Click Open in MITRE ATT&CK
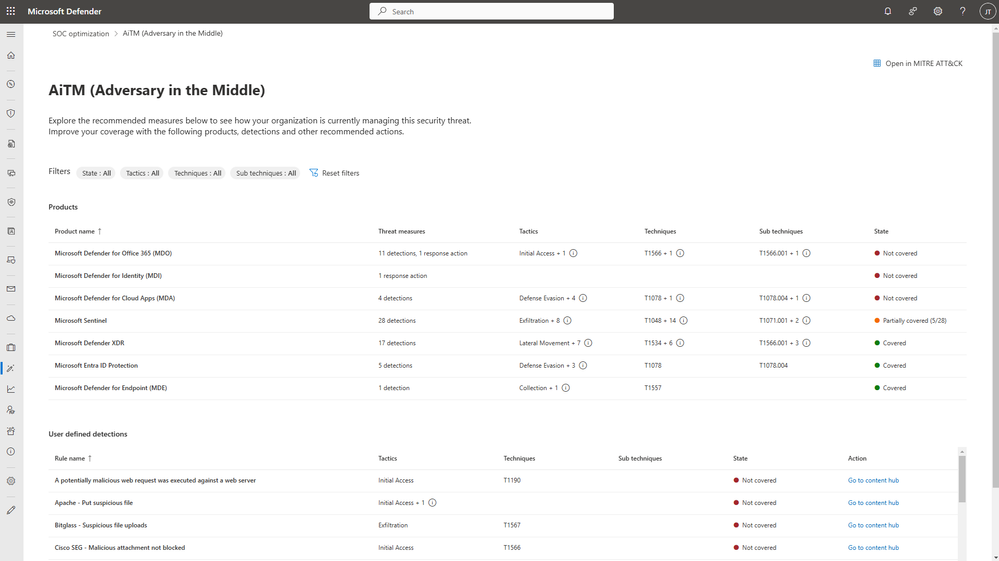Viewport: 999px width, 561px height. point(917,64)
